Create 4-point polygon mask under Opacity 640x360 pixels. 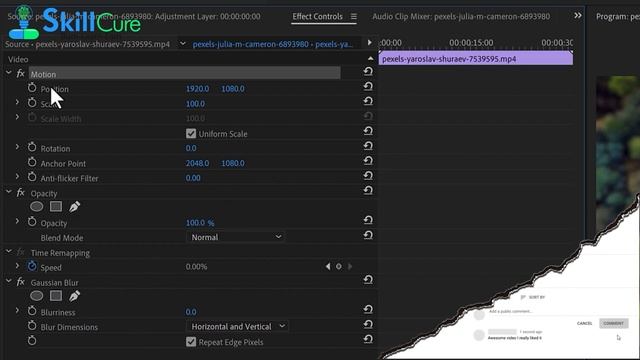point(56,207)
